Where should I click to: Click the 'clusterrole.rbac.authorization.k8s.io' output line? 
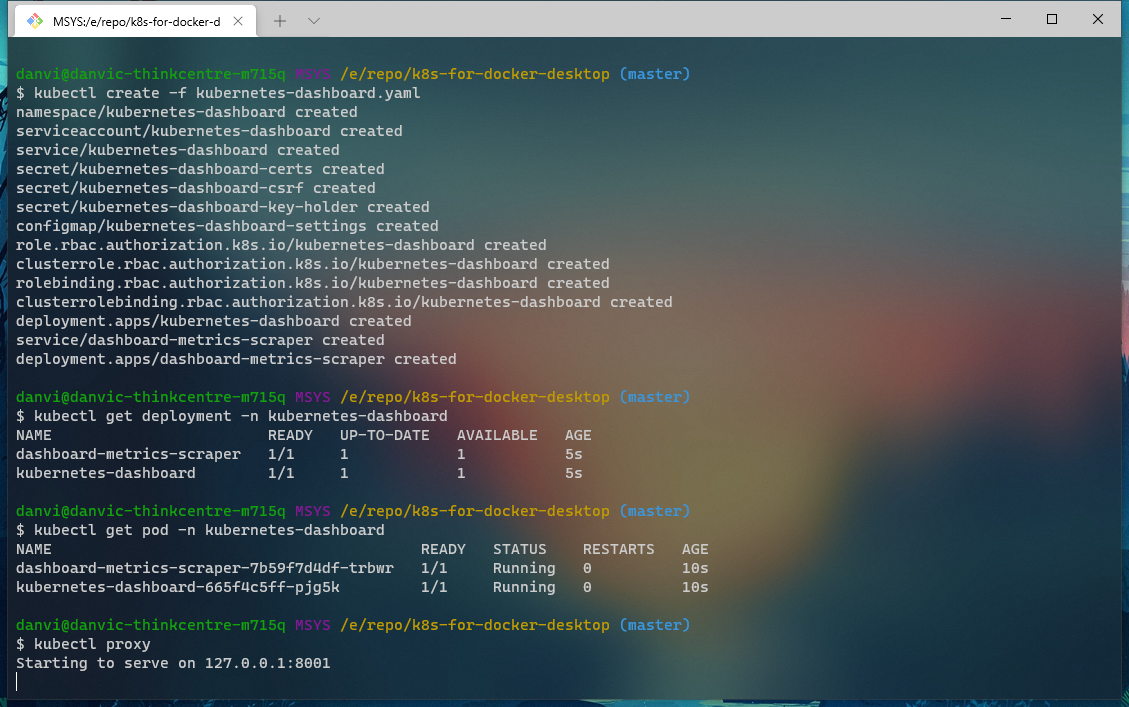tap(312, 264)
